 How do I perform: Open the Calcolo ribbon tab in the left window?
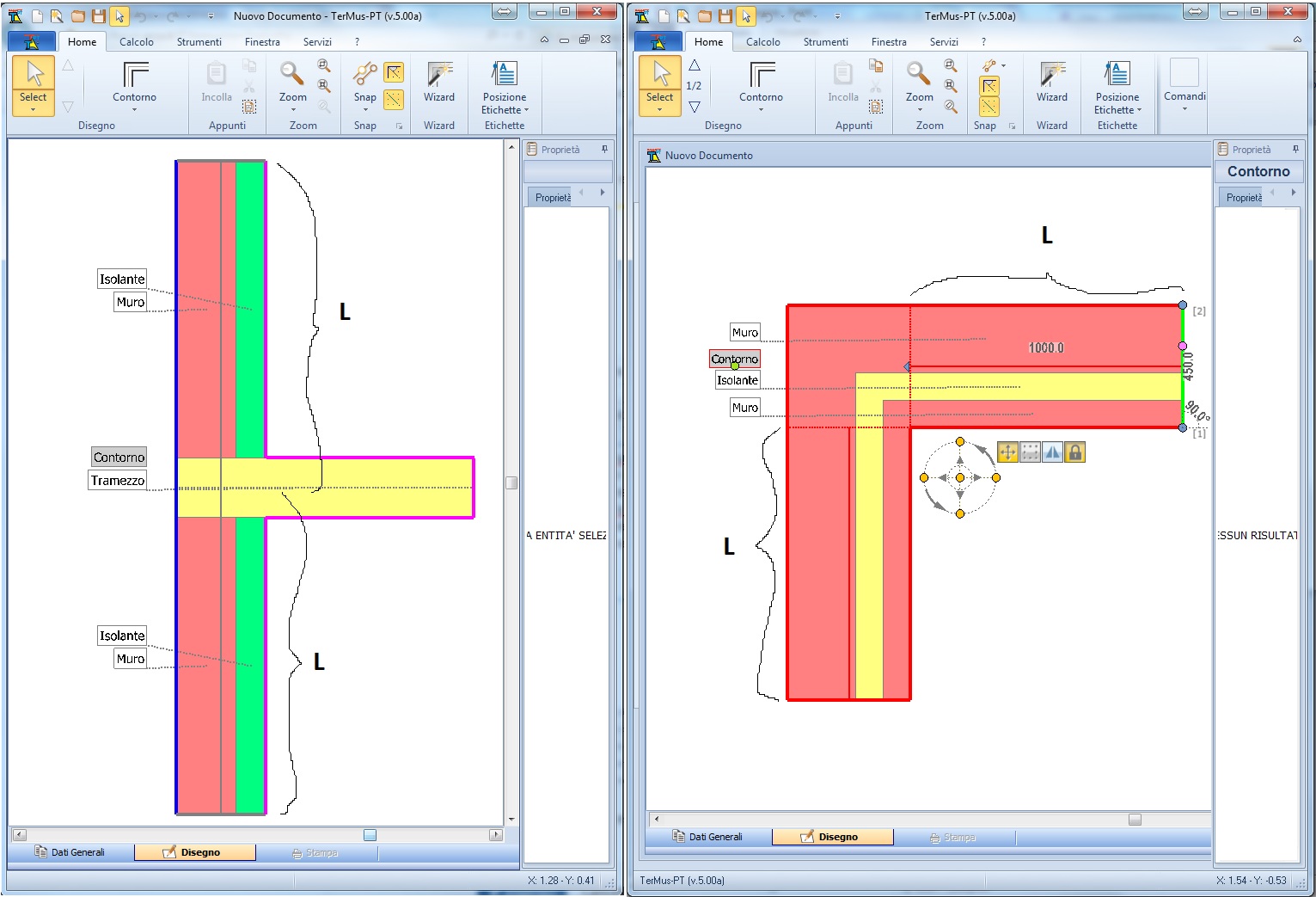[x=136, y=42]
